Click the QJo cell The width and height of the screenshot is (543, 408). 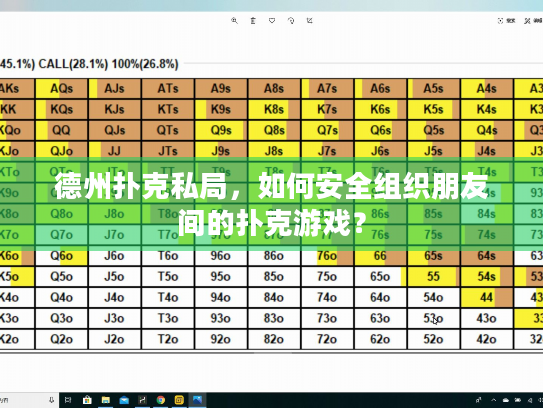click(x=62, y=151)
